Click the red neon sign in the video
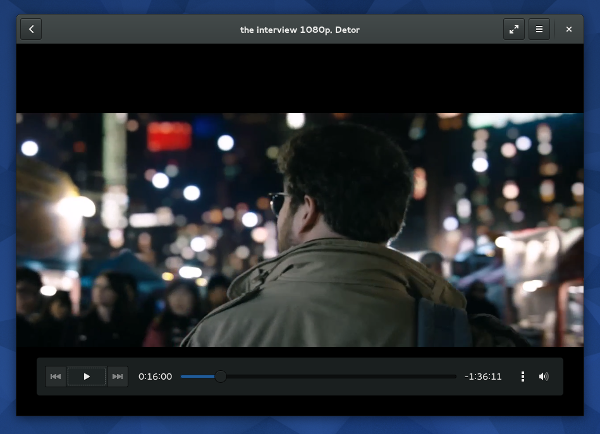The image size is (600, 434). [169, 136]
